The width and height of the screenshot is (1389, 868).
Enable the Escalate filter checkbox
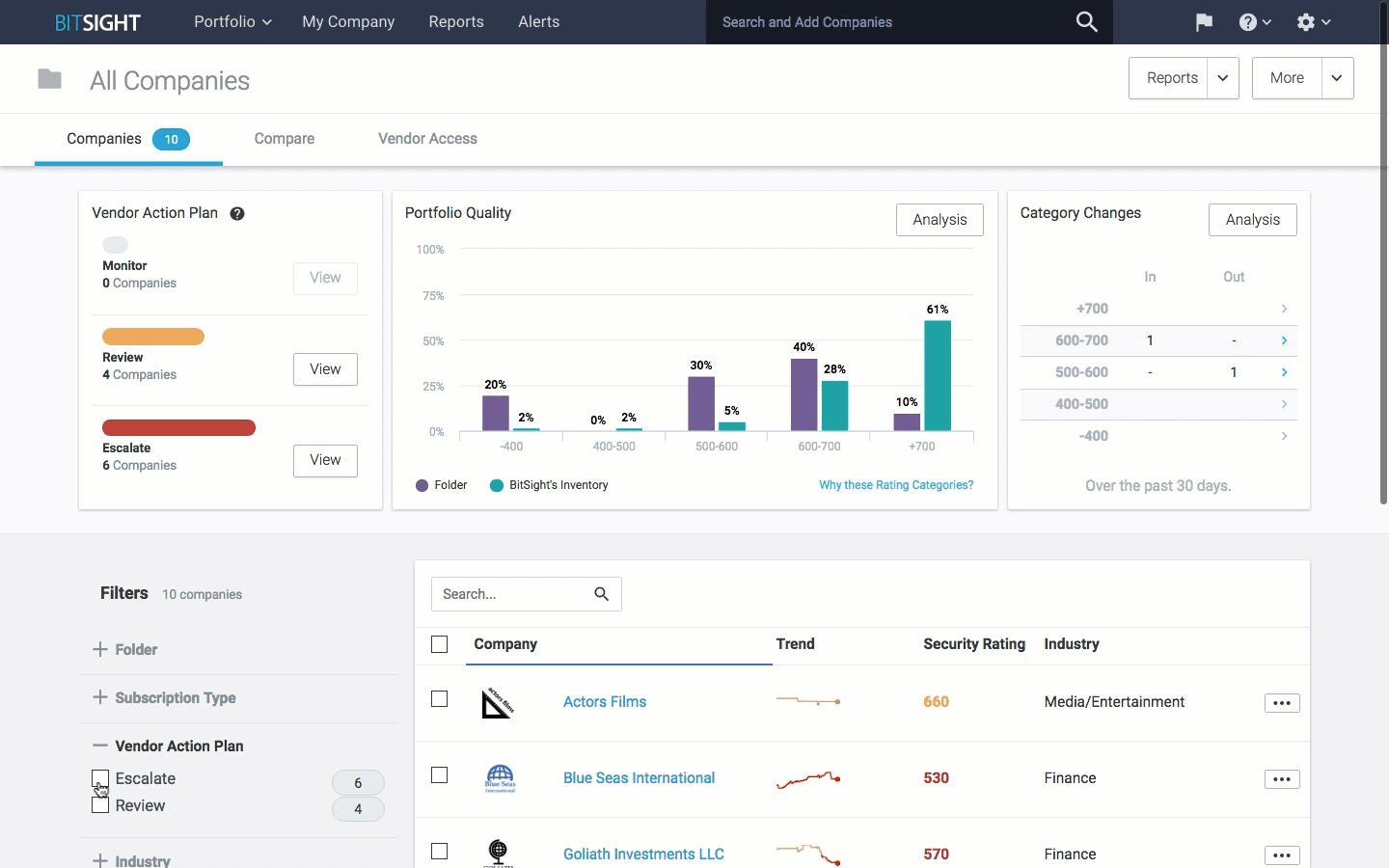(x=99, y=778)
